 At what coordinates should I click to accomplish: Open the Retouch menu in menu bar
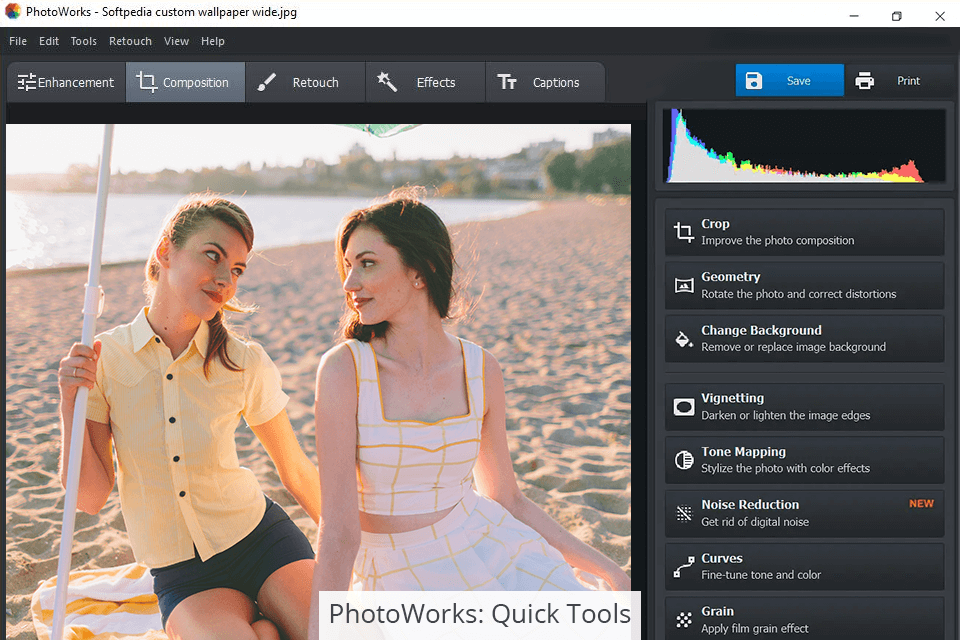130,41
